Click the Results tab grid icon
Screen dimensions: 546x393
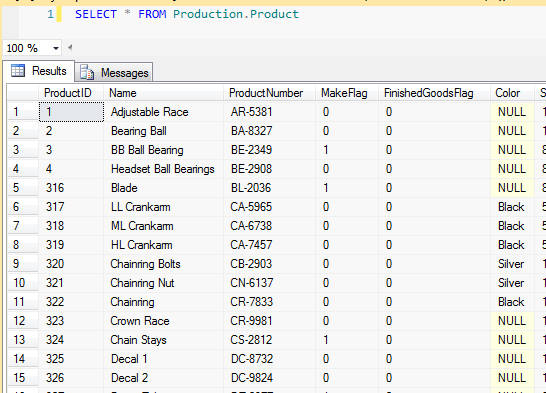point(18,71)
